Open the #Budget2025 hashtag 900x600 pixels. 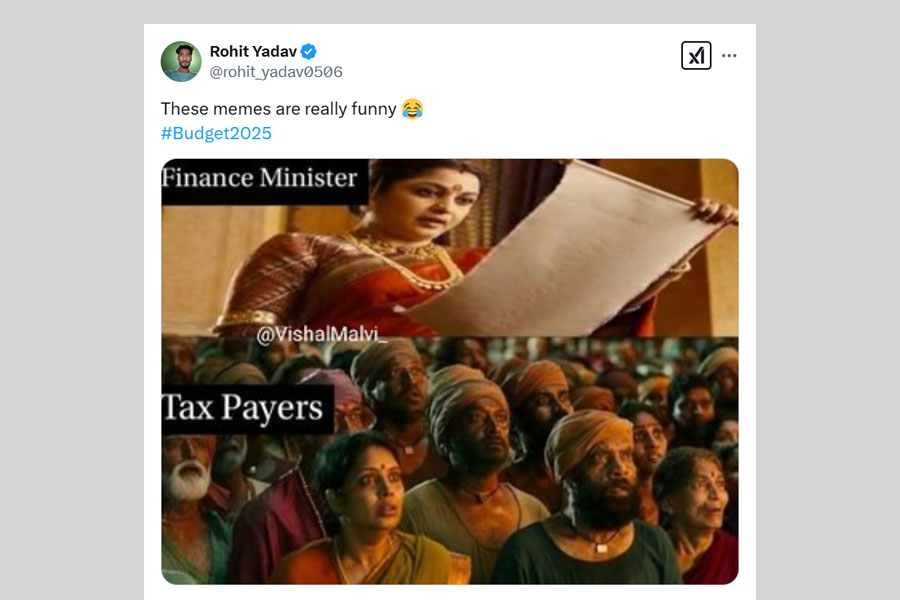tap(216, 133)
